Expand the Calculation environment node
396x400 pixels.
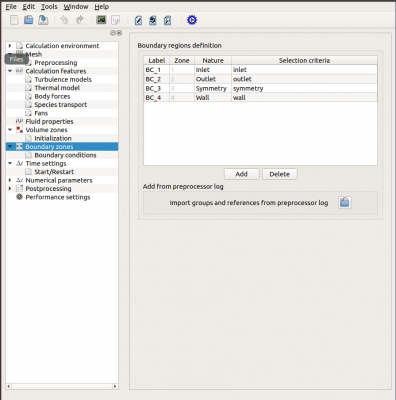click(10, 46)
